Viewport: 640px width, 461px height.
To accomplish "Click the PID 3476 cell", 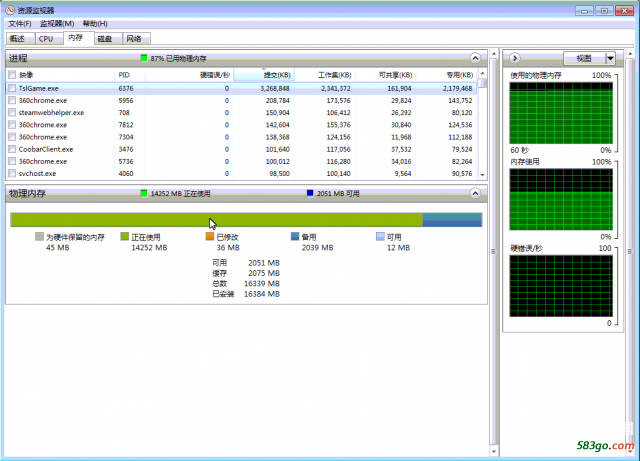I will coord(126,149).
